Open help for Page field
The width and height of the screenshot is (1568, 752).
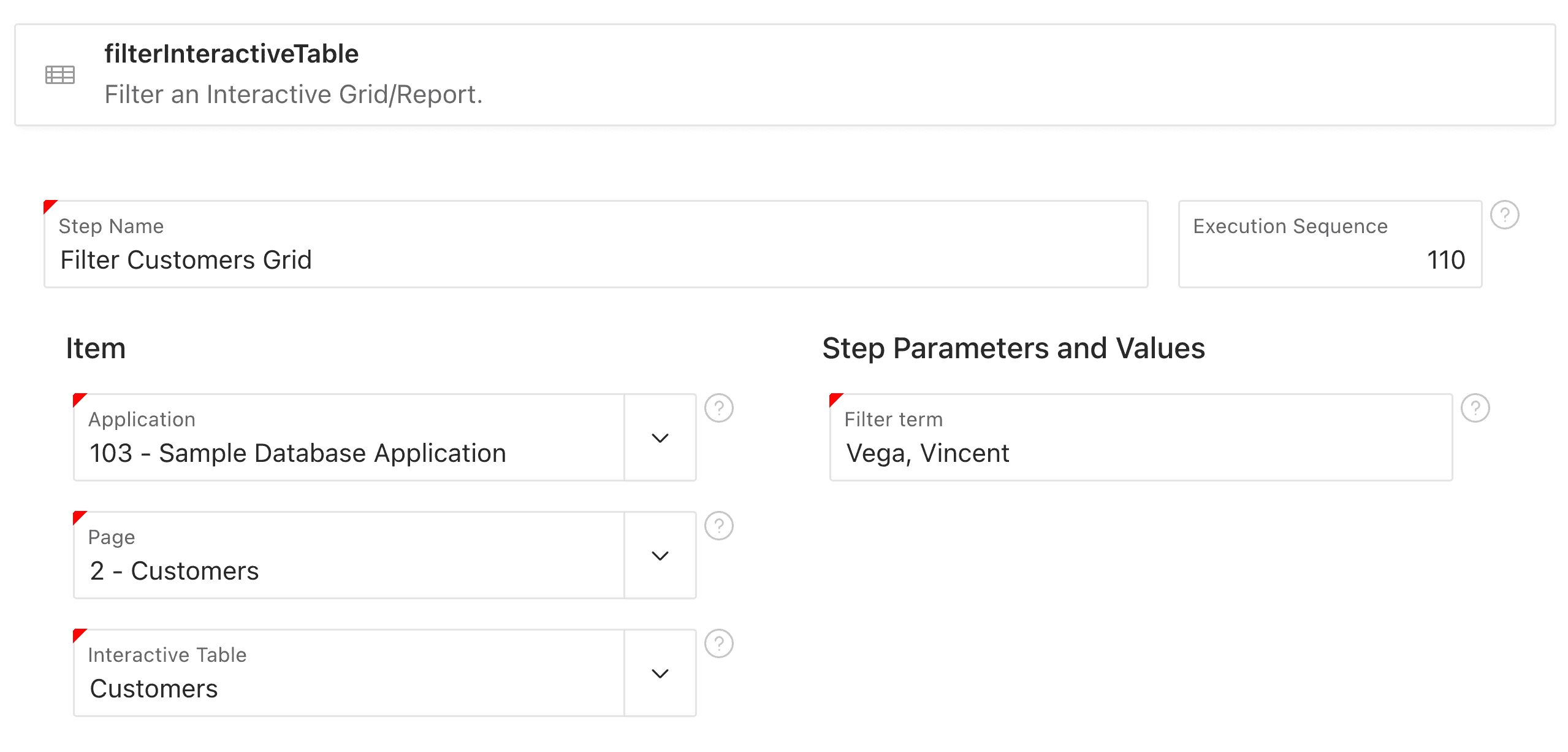pos(718,526)
